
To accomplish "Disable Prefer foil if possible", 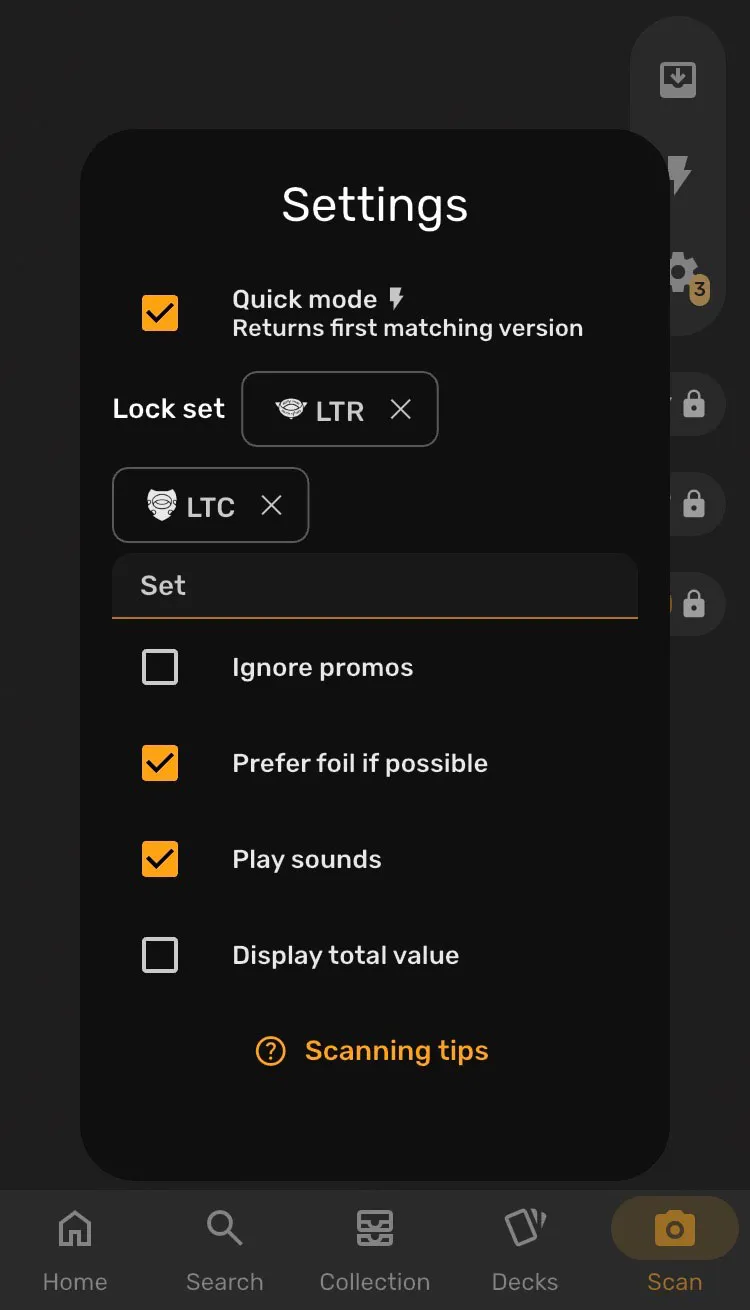I will point(159,763).
